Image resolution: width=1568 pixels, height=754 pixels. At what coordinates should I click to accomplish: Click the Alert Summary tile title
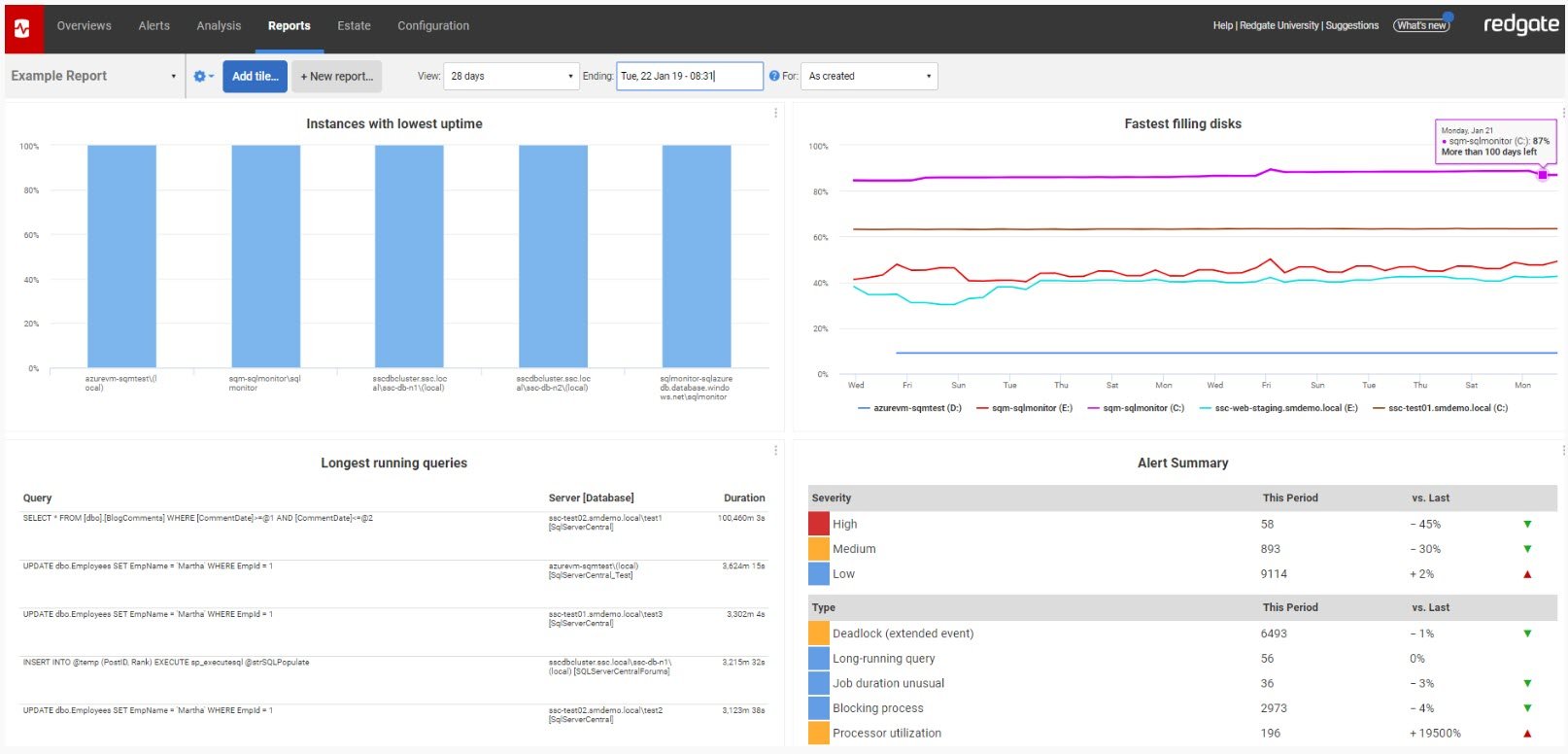(1182, 463)
